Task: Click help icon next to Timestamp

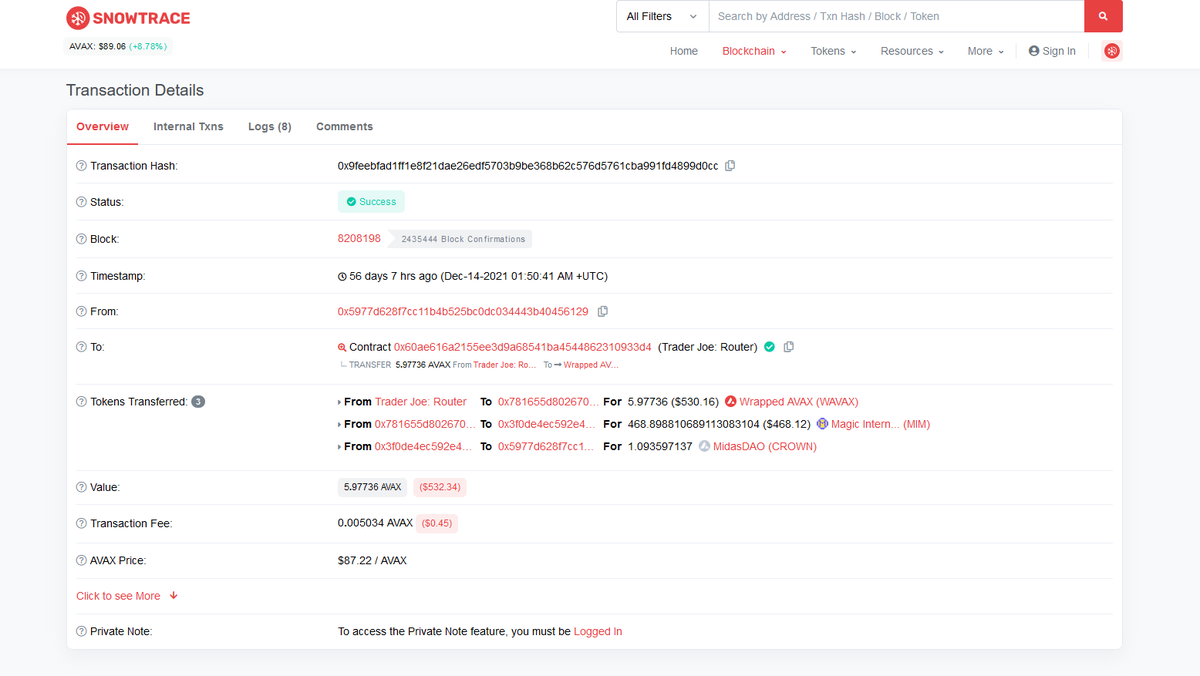Action: click(81, 276)
